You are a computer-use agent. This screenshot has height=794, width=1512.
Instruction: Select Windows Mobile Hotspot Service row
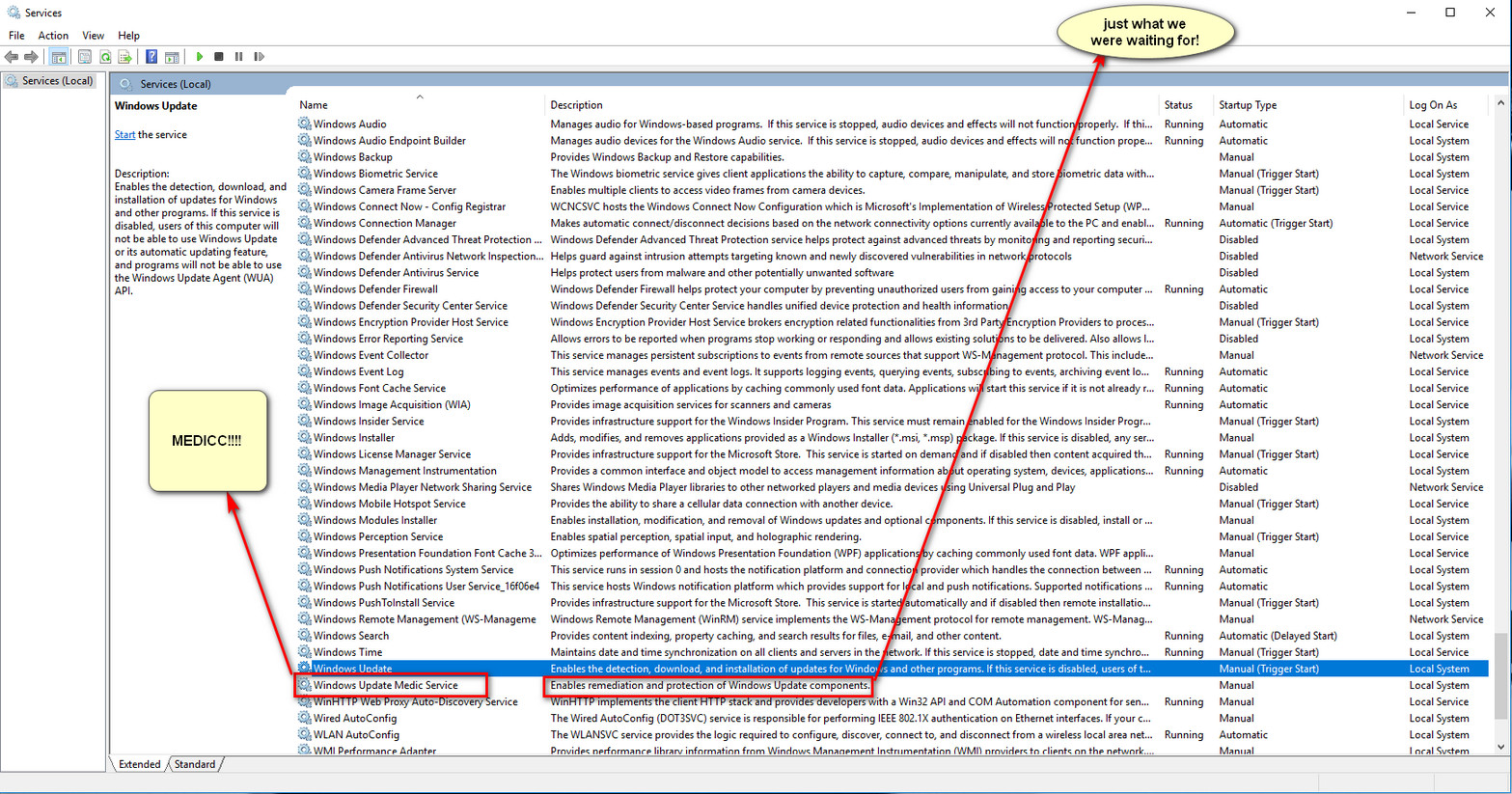893,504
